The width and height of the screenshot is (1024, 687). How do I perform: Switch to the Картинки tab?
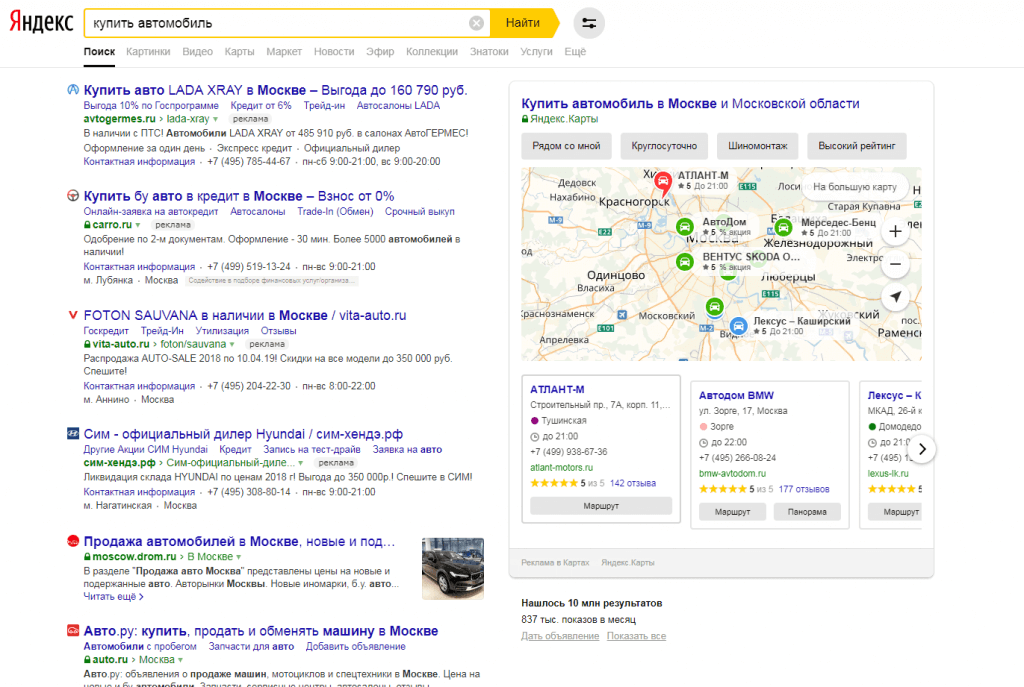click(x=148, y=51)
